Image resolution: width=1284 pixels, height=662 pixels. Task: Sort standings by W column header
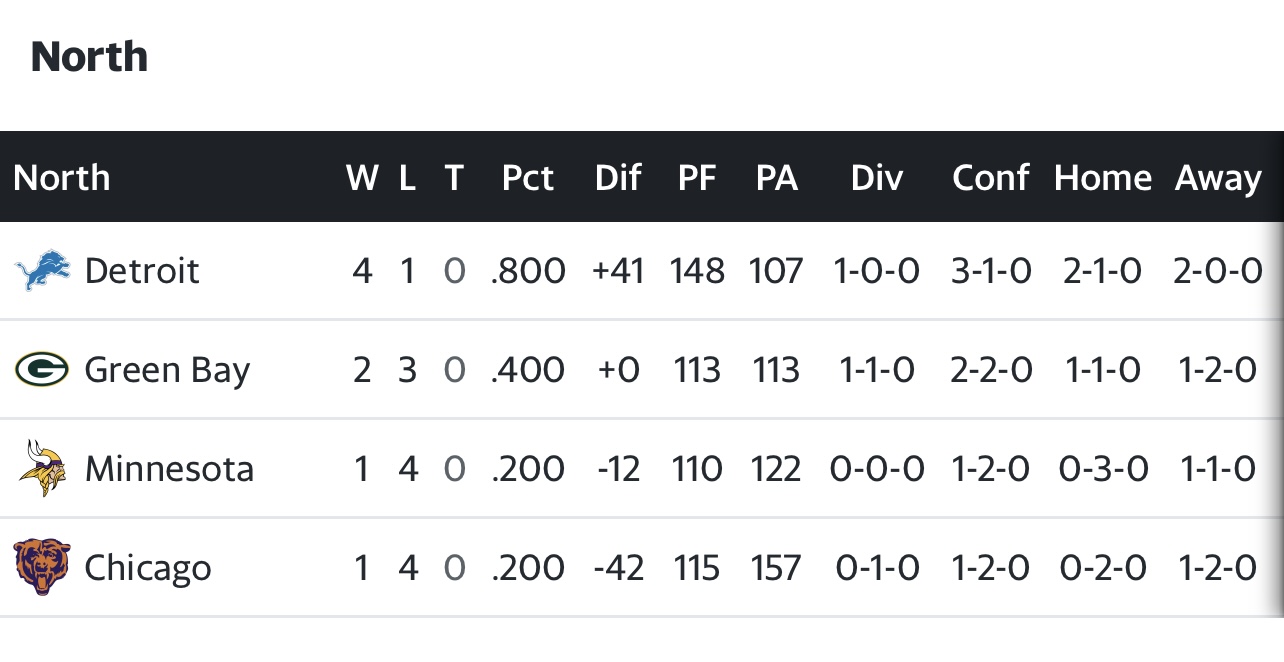(x=362, y=178)
